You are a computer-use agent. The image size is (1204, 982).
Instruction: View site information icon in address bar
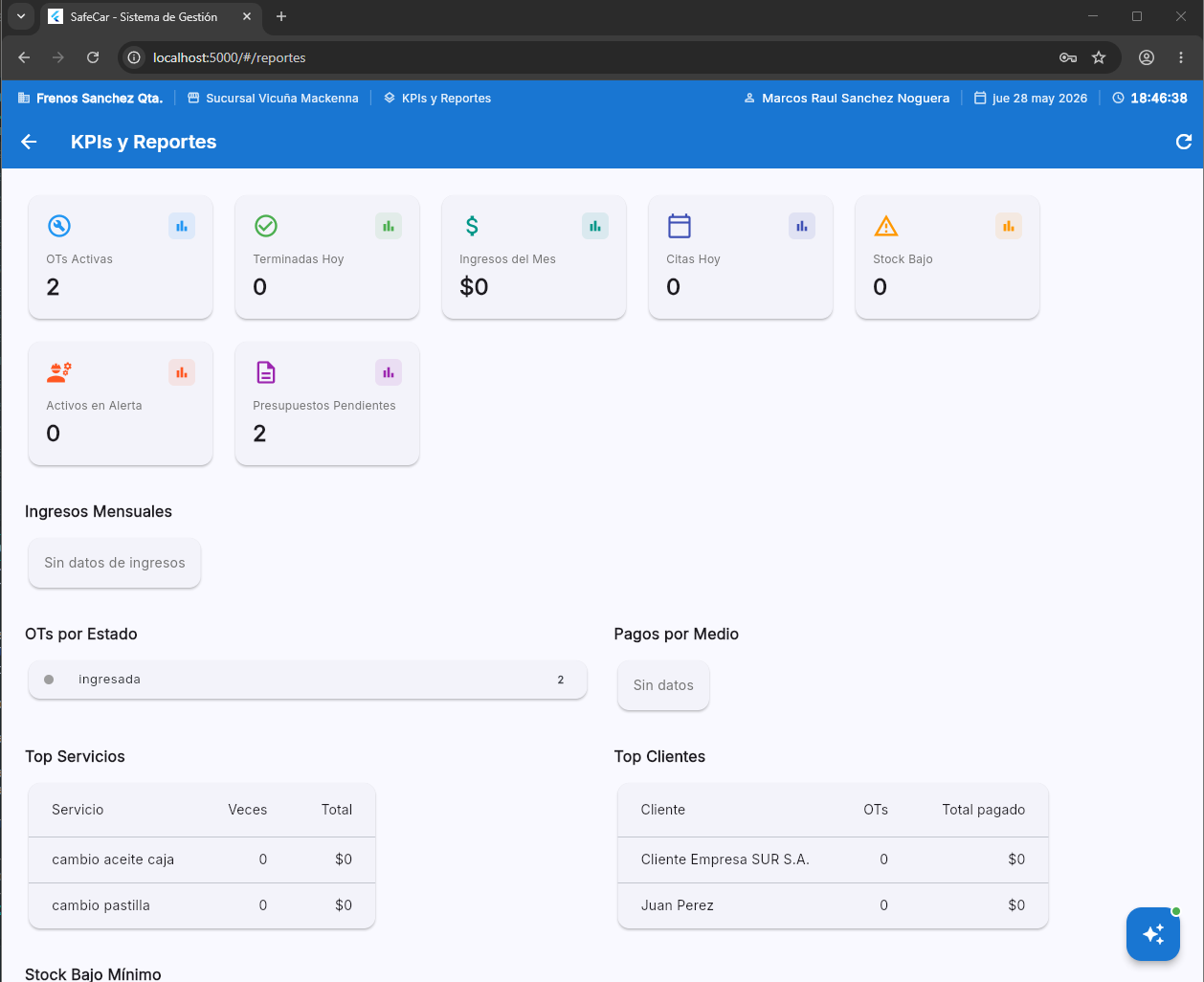point(134,57)
